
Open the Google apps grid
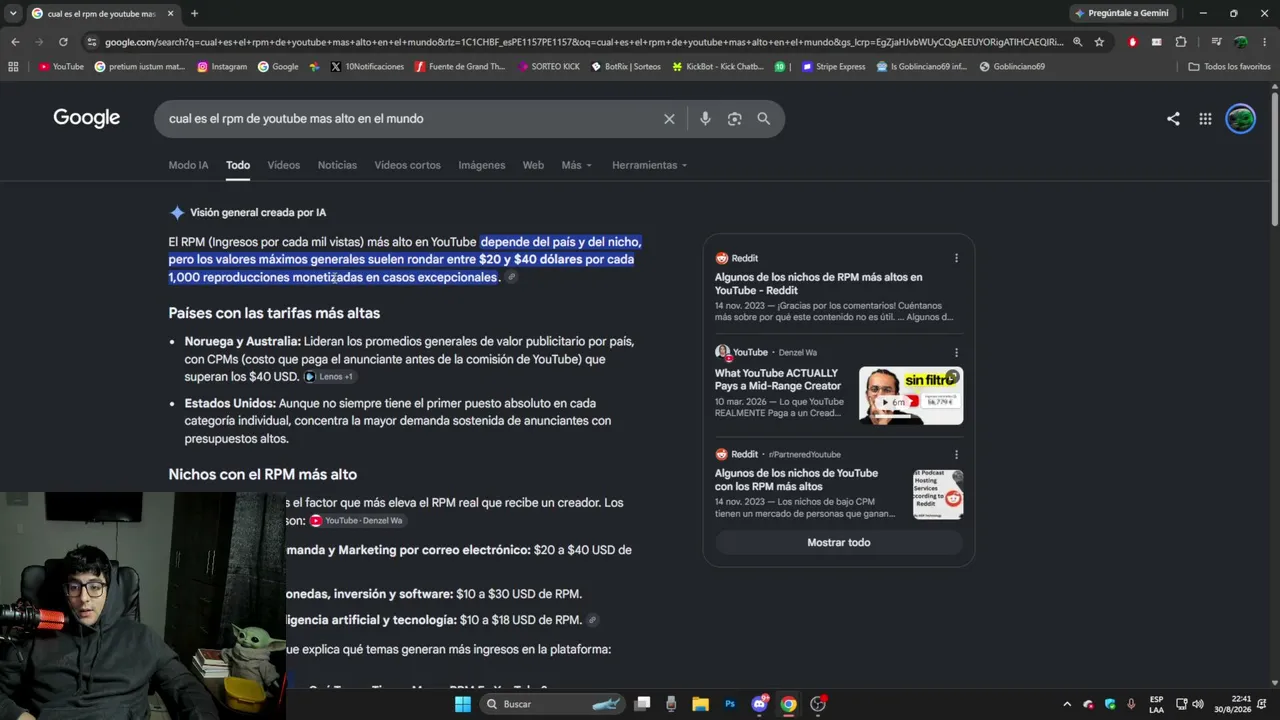point(1205,119)
